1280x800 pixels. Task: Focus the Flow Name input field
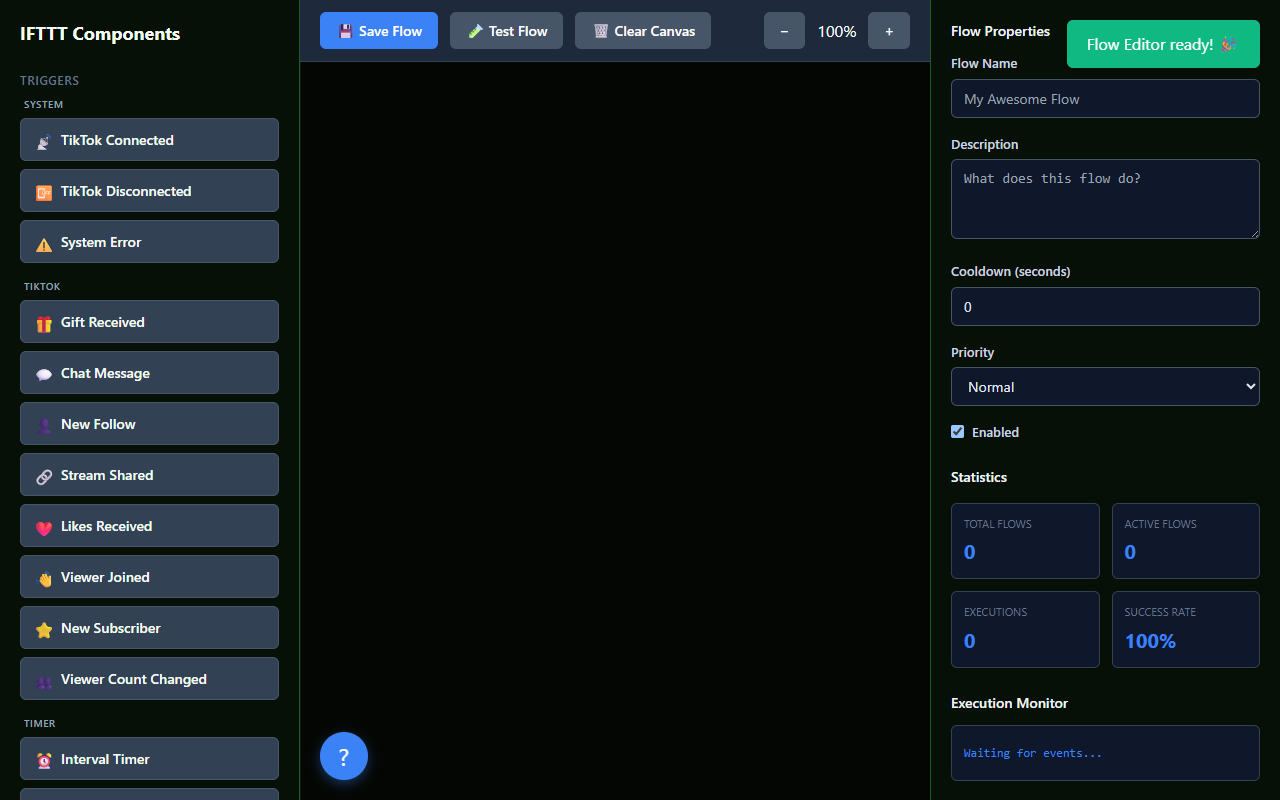(1105, 99)
